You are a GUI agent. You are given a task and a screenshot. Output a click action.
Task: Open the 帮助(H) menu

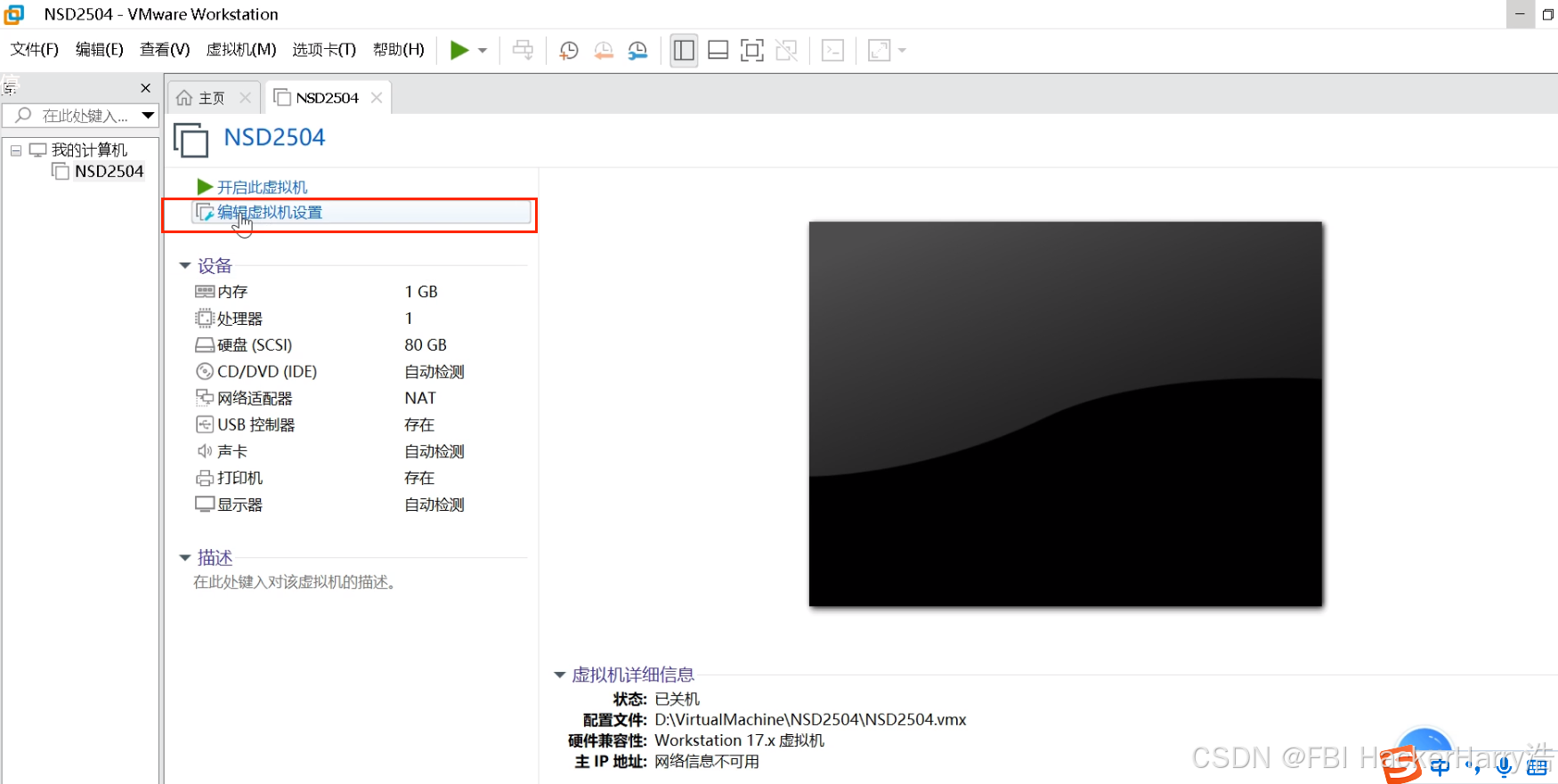(399, 50)
